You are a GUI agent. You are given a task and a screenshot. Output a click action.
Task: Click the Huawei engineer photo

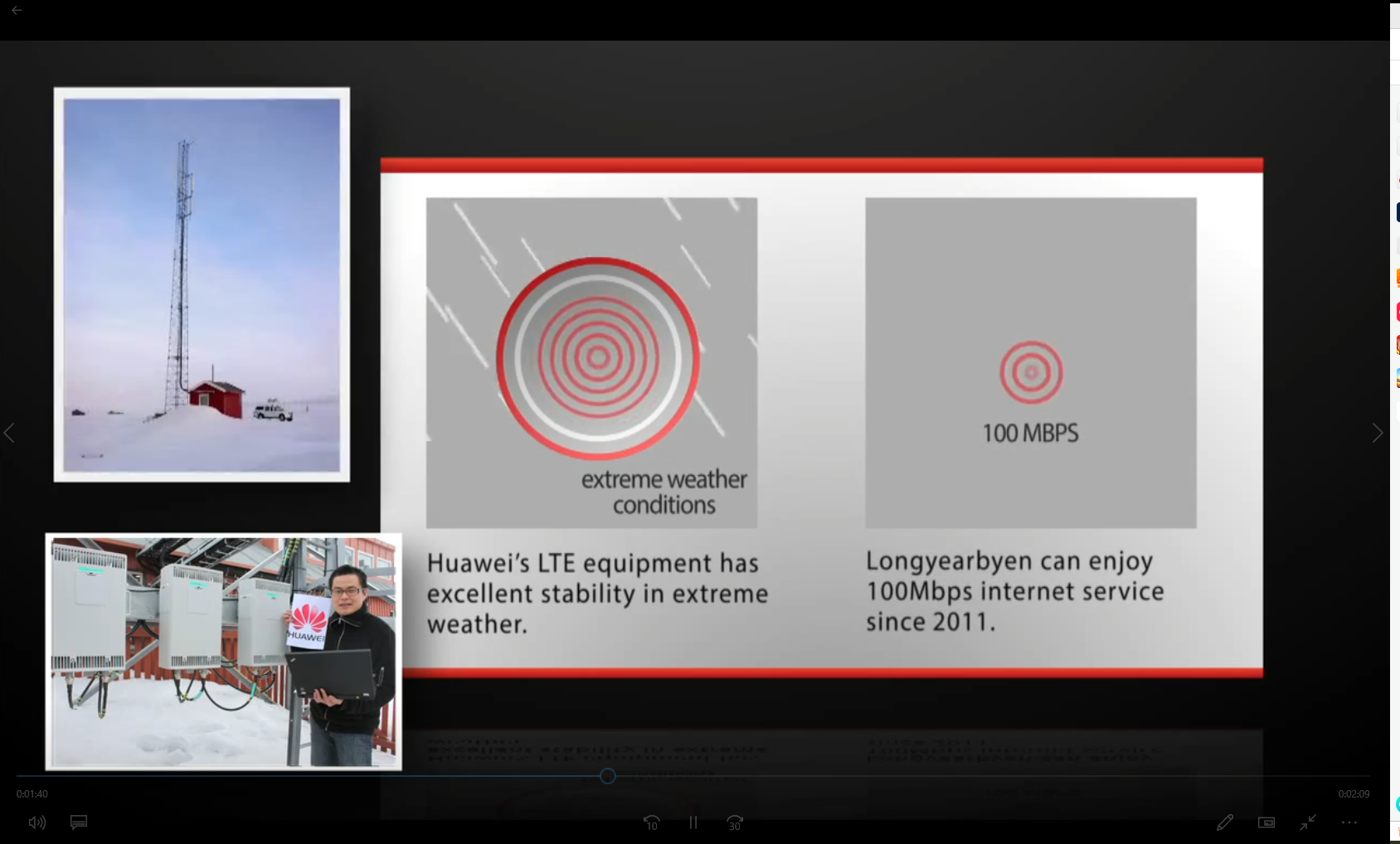tap(224, 652)
